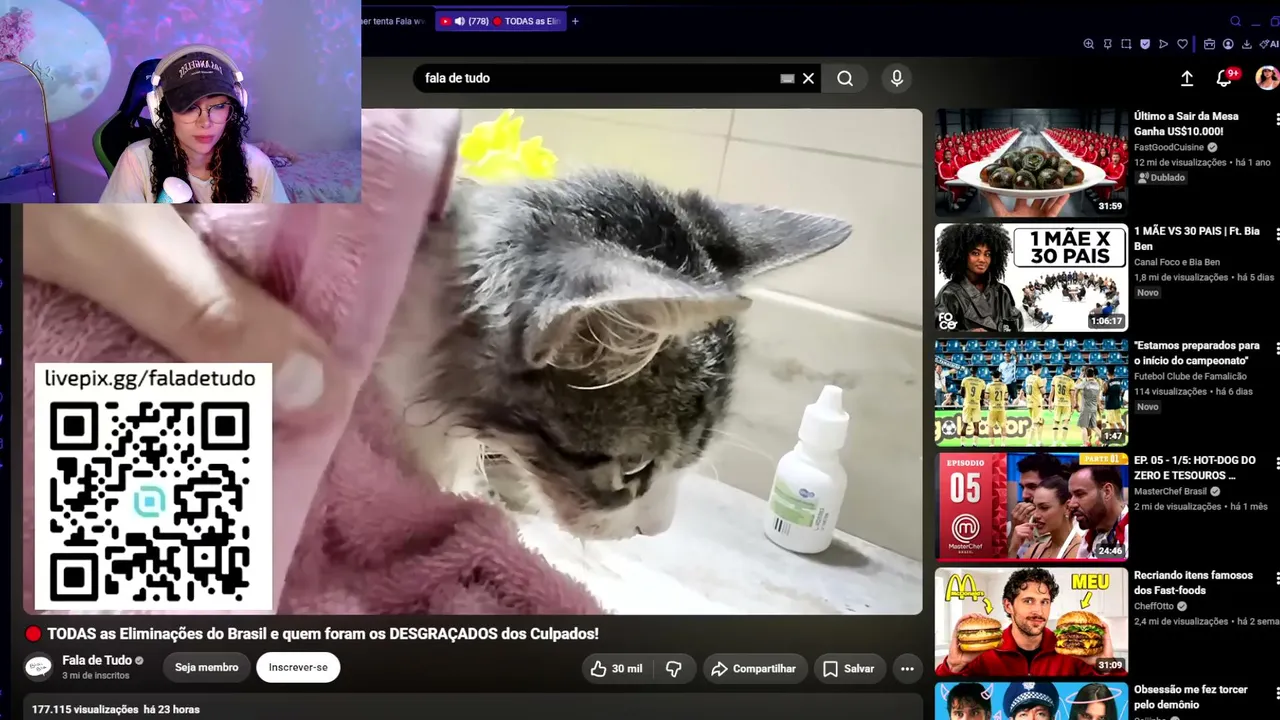The height and width of the screenshot is (720, 1280).
Task: Bookmark page with the heart icon
Action: (x=1182, y=44)
